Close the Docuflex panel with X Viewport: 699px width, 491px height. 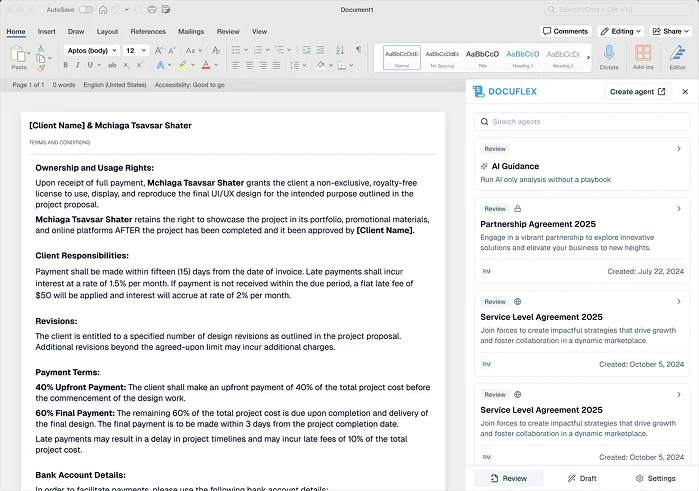[x=685, y=91]
